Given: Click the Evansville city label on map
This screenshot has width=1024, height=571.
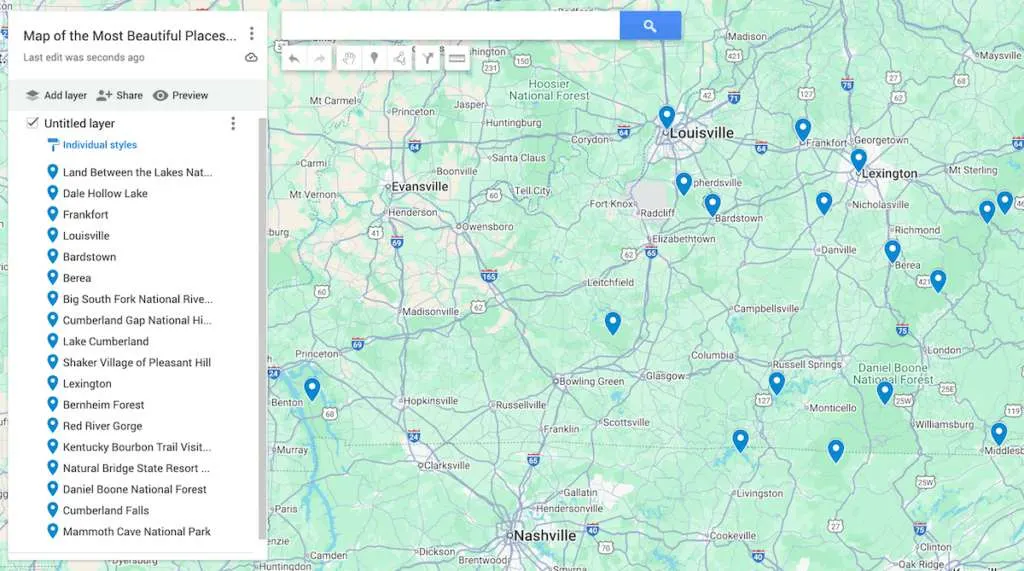Looking at the screenshot, I should tap(419, 187).
